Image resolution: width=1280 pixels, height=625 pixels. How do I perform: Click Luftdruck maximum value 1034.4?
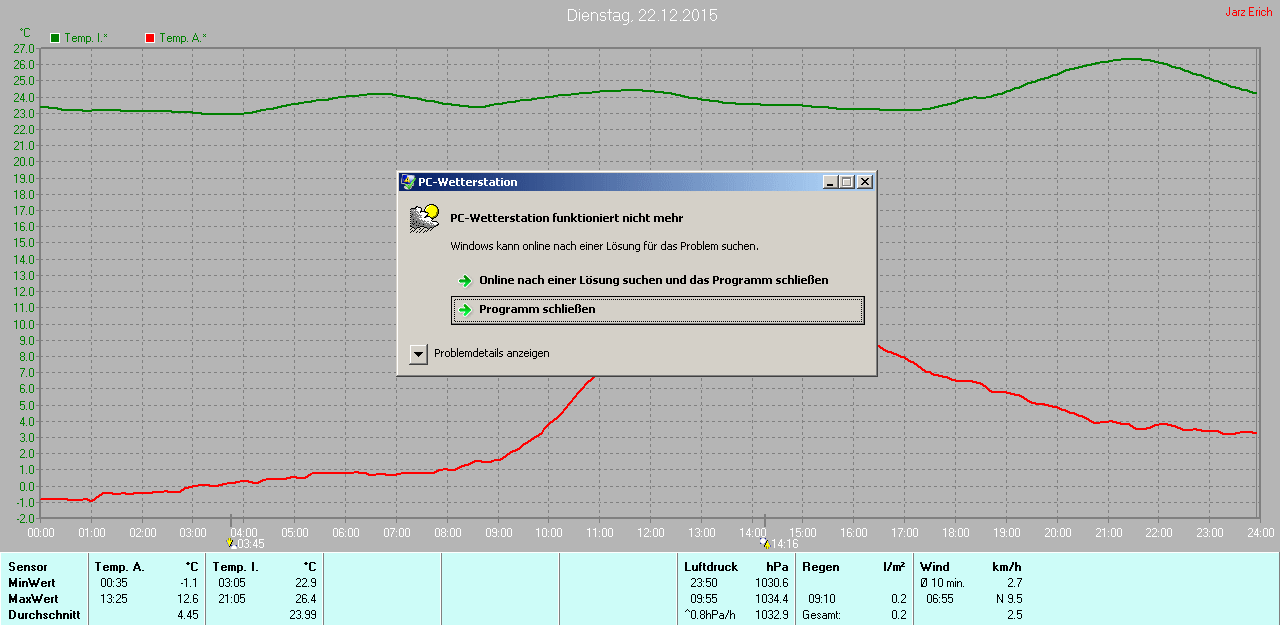coord(772,599)
